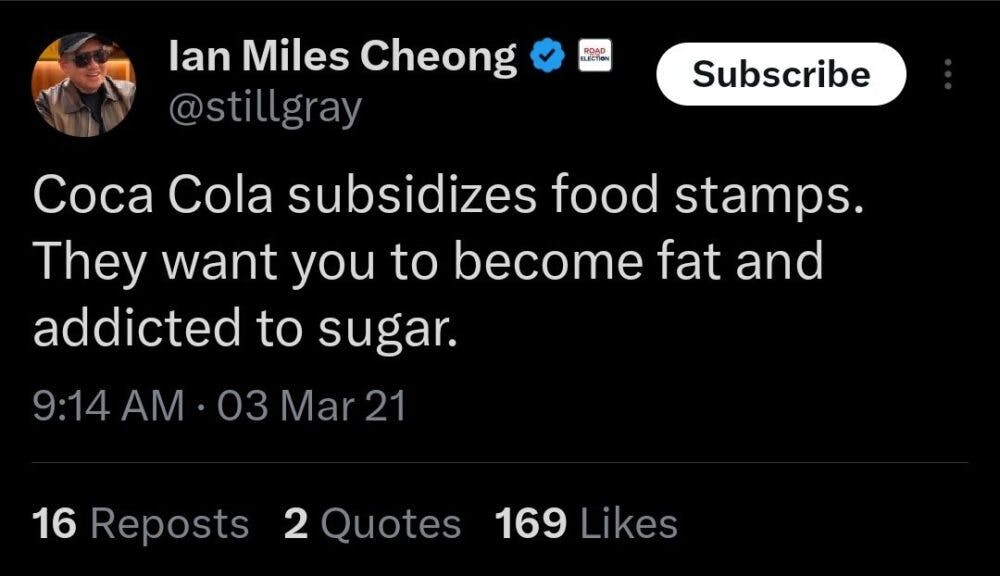The height and width of the screenshot is (576, 1000).
Task: Click the display name Ian Miles Cheong
Action: [343, 59]
